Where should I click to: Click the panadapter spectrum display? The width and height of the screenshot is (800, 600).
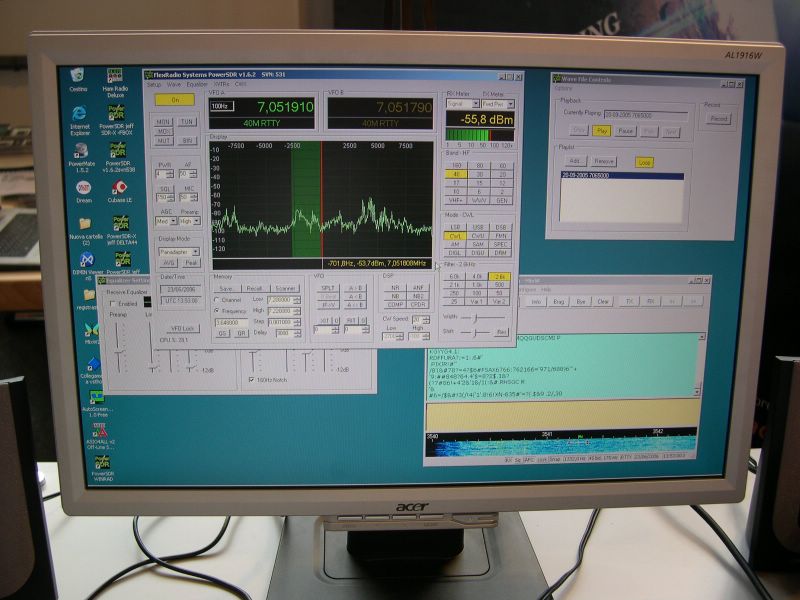coord(322,199)
